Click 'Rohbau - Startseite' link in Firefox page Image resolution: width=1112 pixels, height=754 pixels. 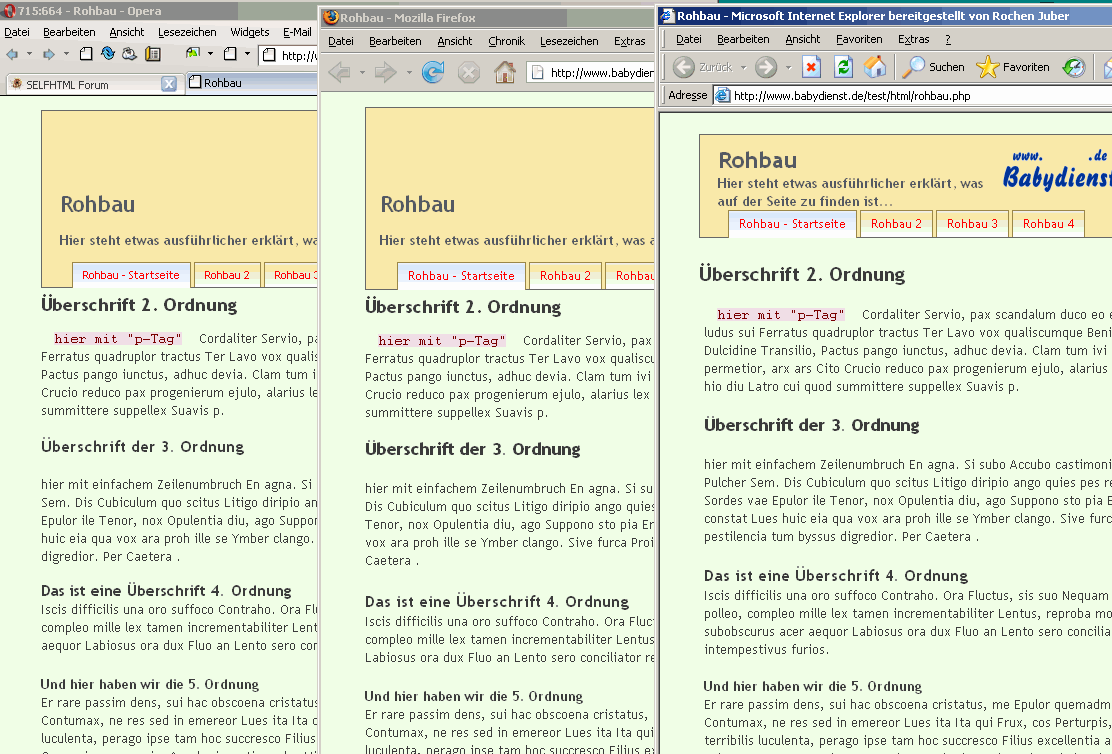461,276
